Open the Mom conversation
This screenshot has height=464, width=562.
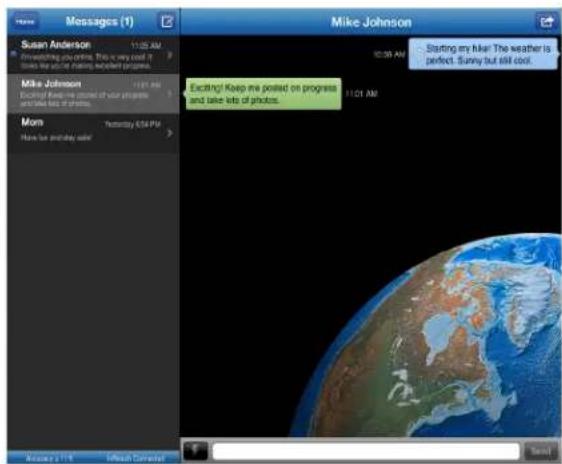click(93, 133)
